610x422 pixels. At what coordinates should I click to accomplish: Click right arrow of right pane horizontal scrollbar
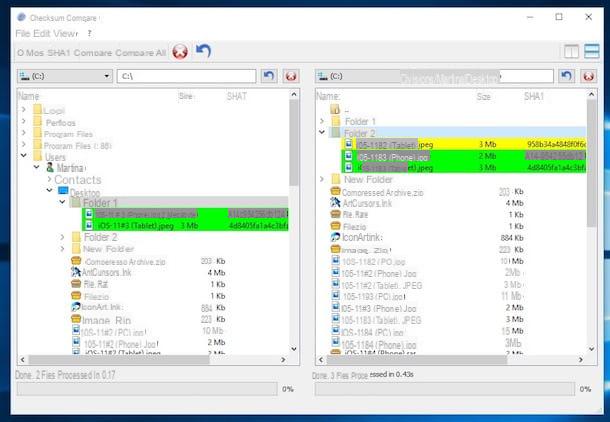point(580,360)
